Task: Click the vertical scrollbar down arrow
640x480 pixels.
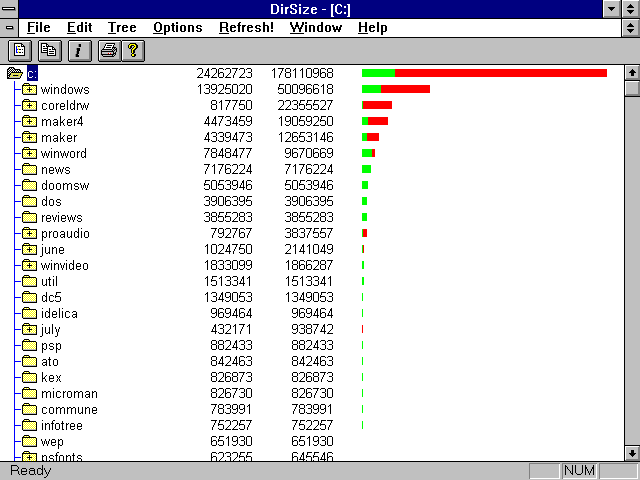Action: tap(631, 453)
